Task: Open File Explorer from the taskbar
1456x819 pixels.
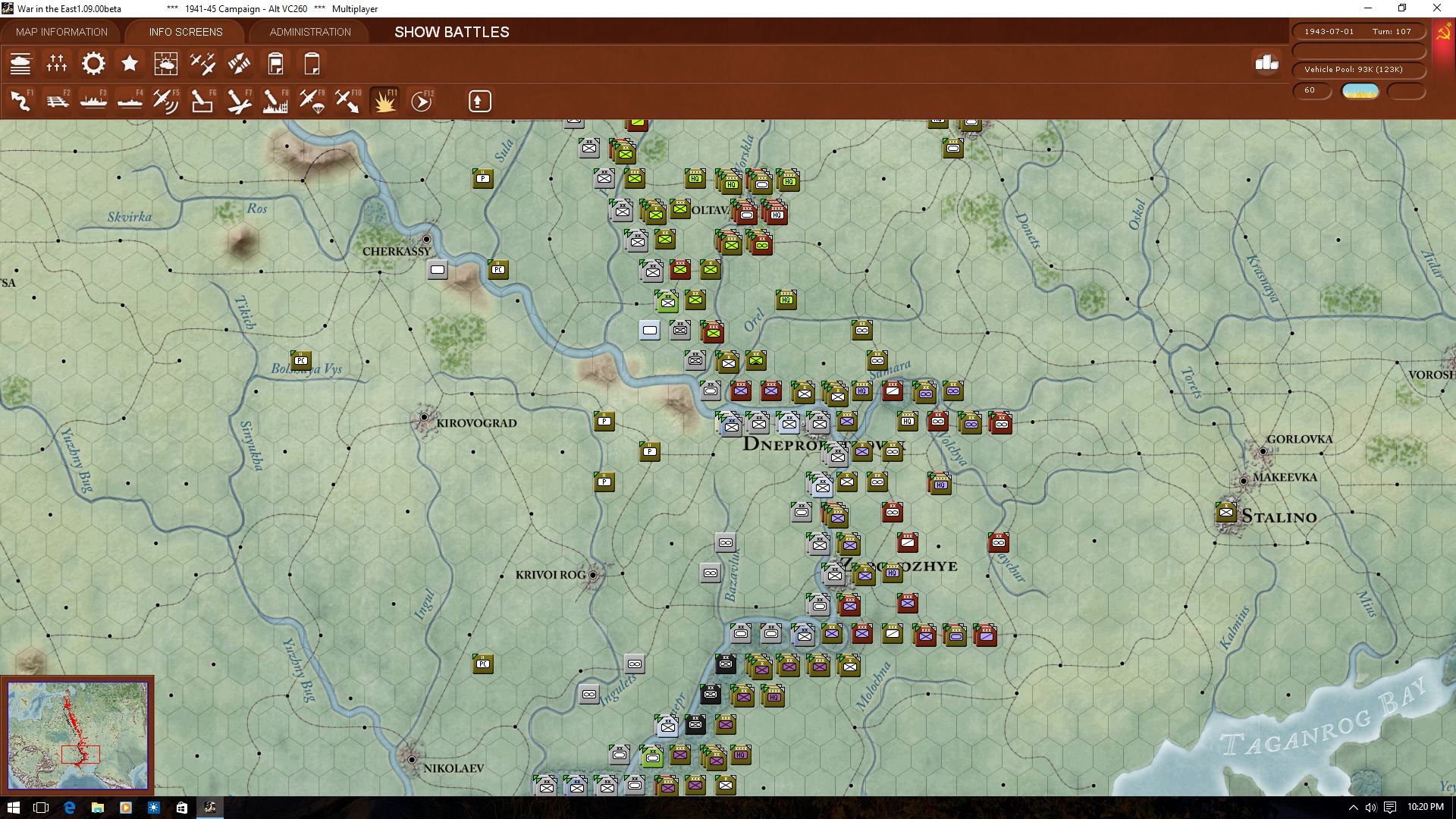Action: coord(97,808)
